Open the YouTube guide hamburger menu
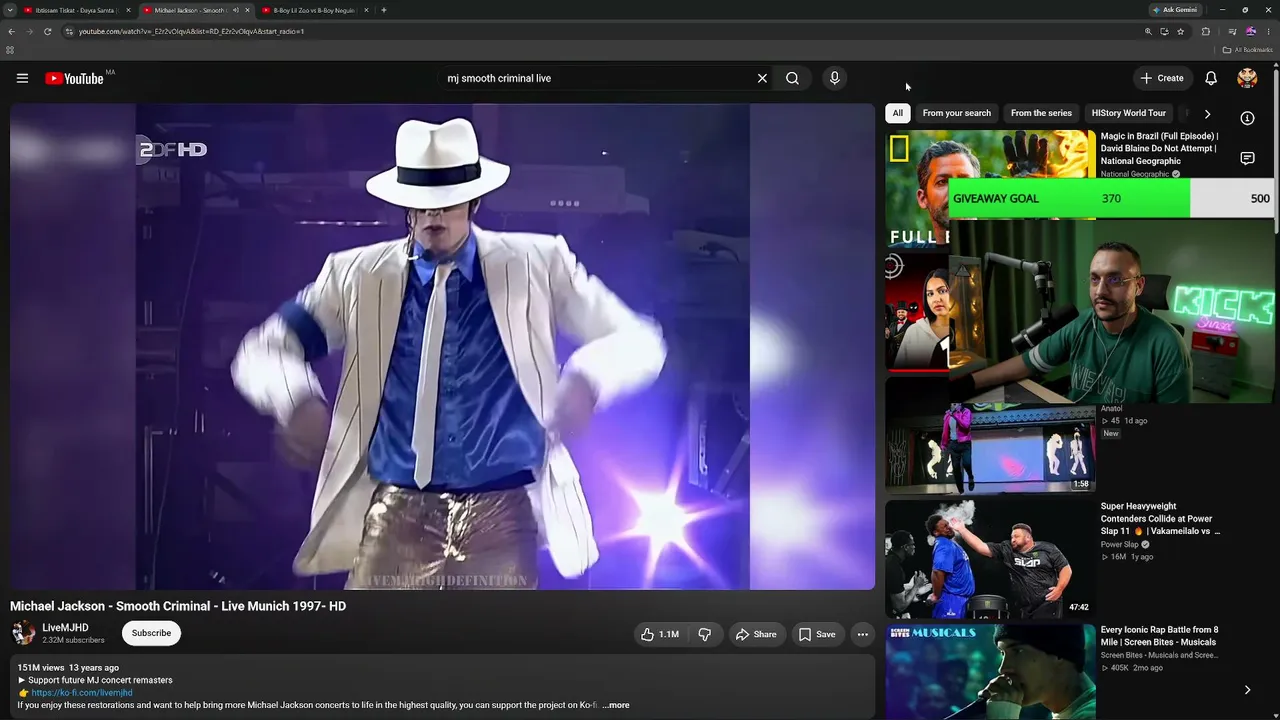Viewport: 1280px width, 720px height. 22,78
